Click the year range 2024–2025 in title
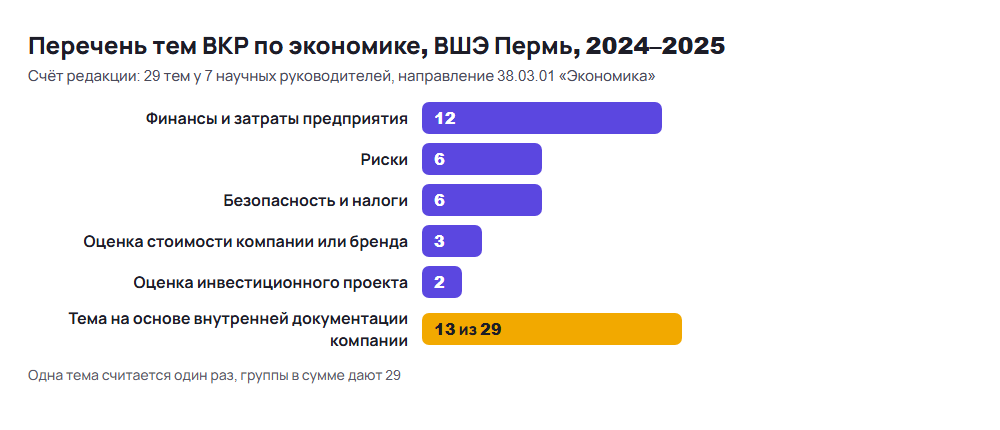Viewport: 1000px width, 430px height. click(655, 46)
